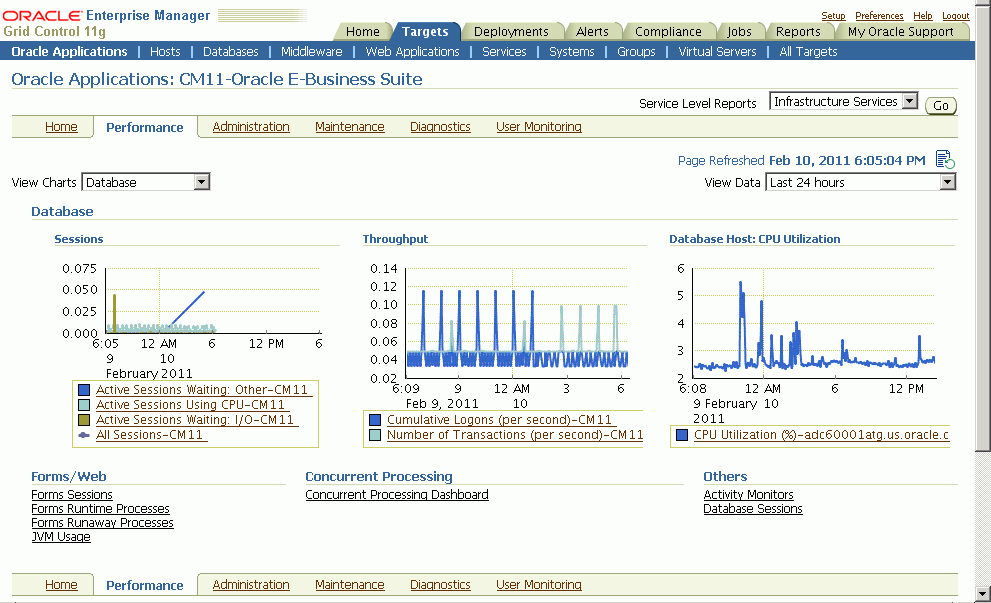Open the top Home subtab
This screenshot has width=991, height=603.
[x=61, y=127]
